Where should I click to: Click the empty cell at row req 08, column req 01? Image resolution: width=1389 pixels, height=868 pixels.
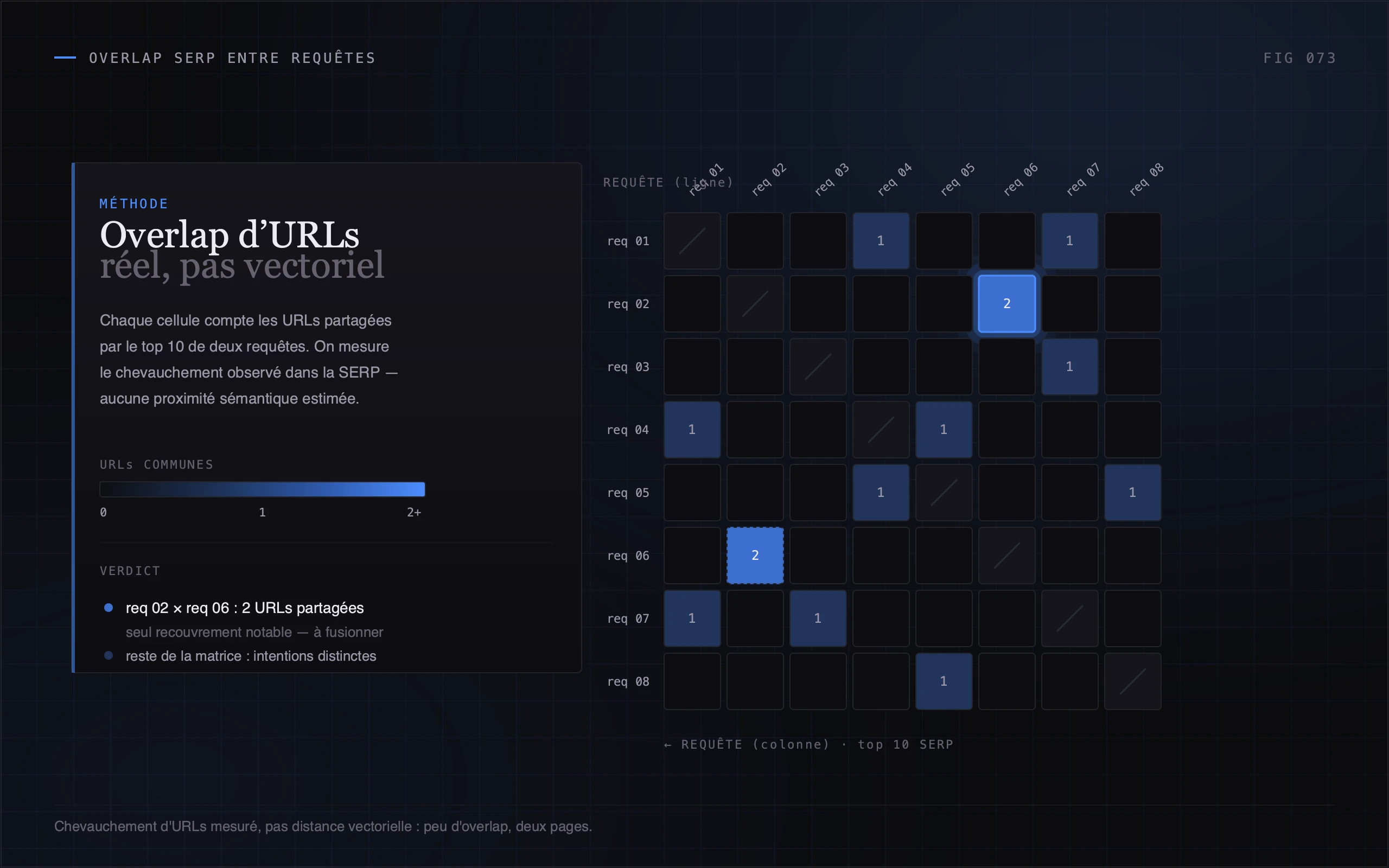pos(692,681)
